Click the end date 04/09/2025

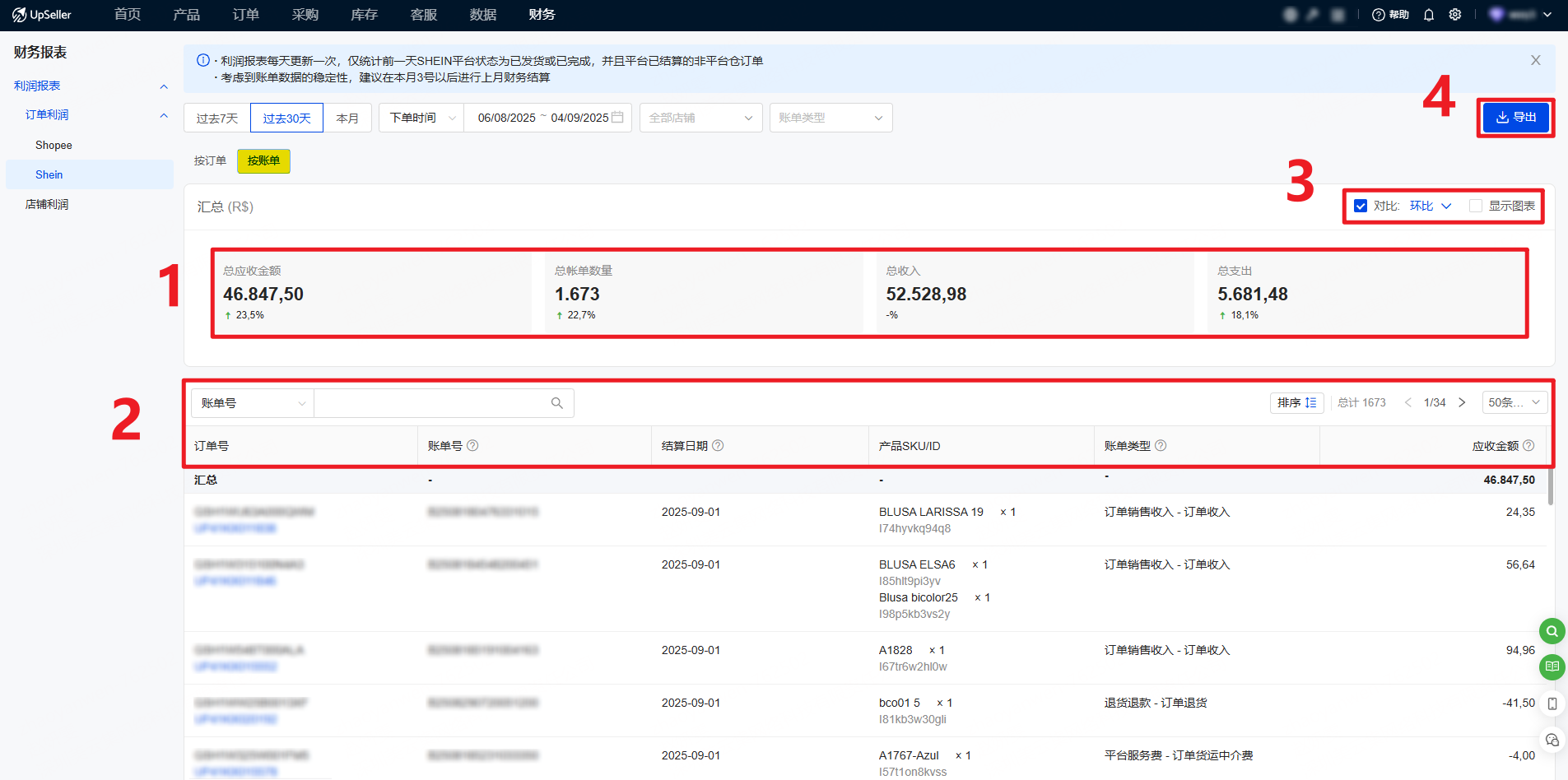(579, 118)
